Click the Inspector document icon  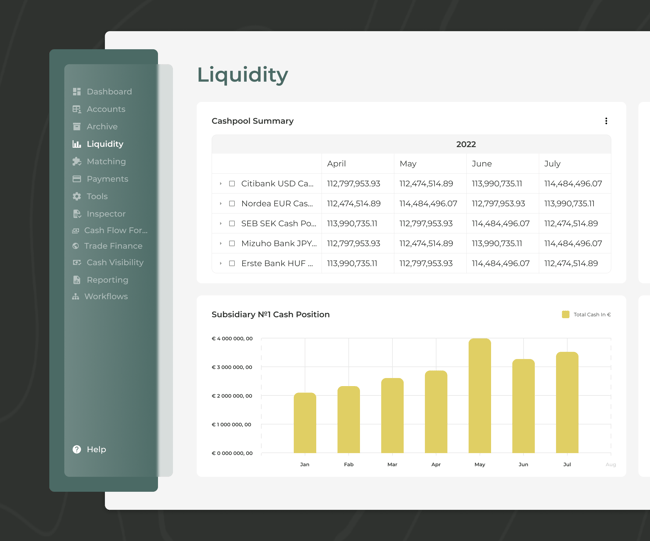(x=77, y=214)
